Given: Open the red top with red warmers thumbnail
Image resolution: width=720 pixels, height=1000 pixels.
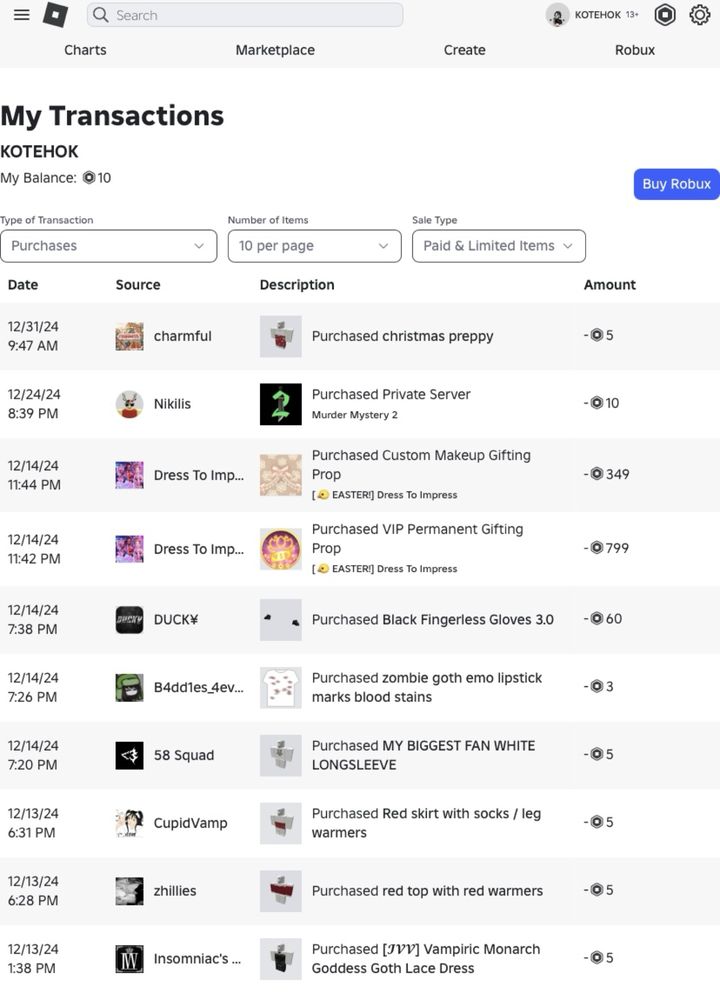Looking at the screenshot, I should (x=281, y=891).
